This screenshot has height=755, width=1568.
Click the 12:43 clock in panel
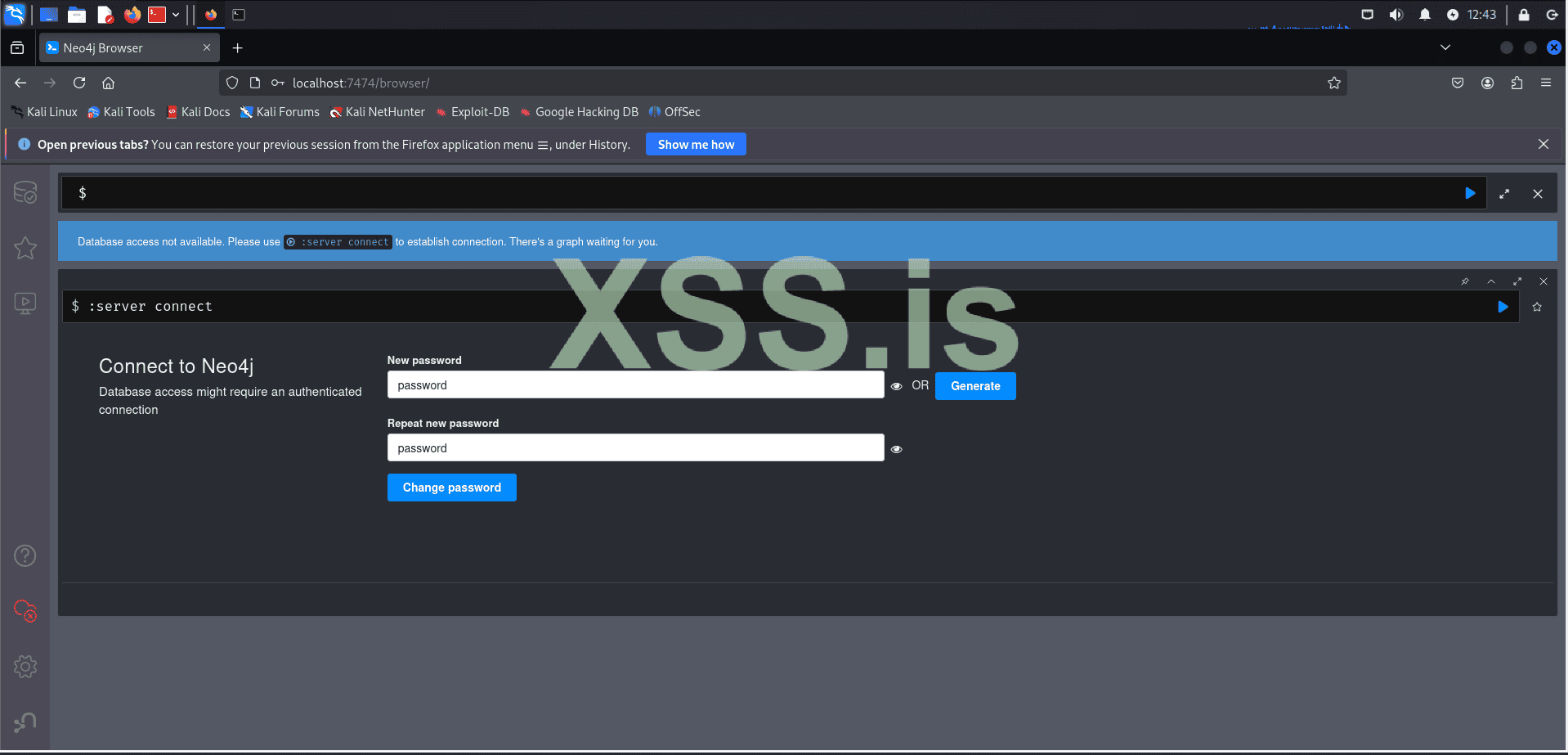(x=1481, y=15)
